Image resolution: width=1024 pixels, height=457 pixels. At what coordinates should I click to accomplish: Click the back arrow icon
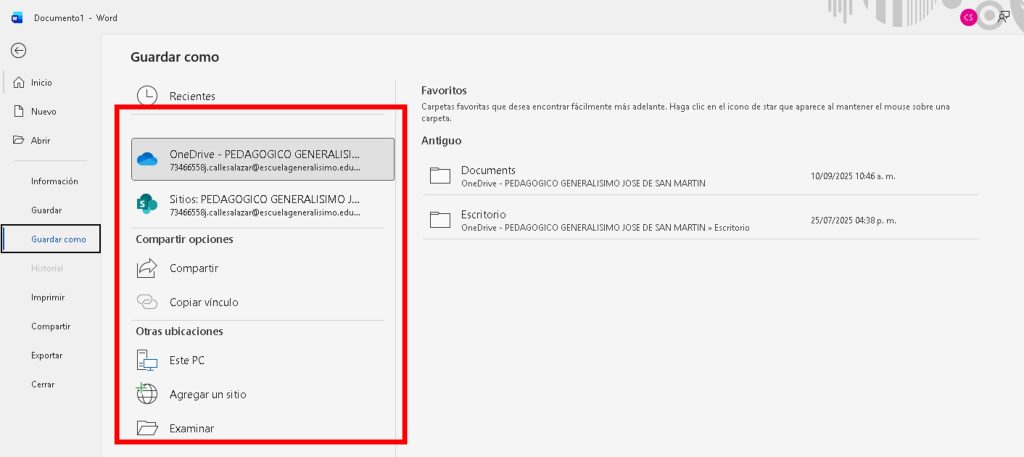18,50
